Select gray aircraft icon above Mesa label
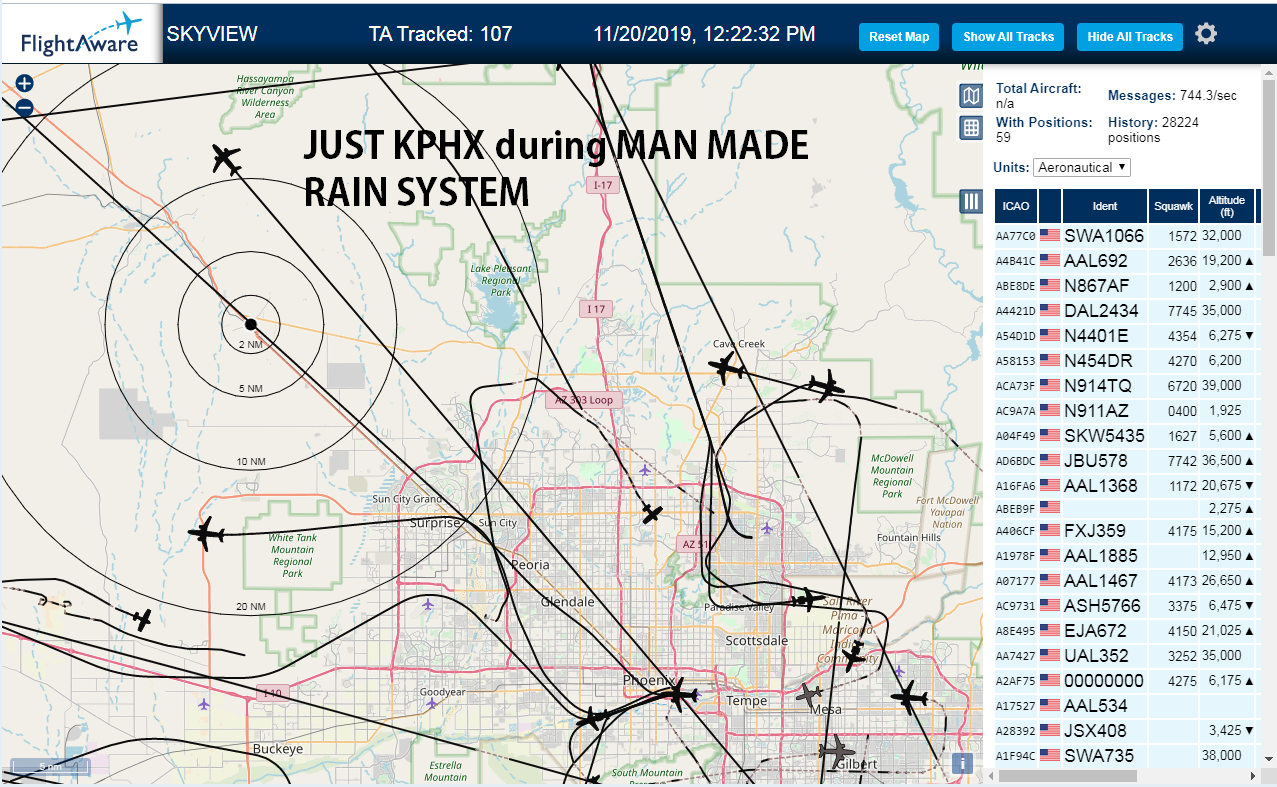This screenshot has height=787, width=1277. tap(809, 694)
